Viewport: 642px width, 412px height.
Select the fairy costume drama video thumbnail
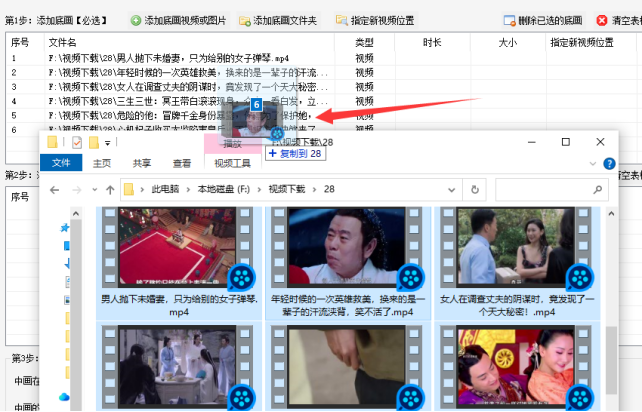click(x=177, y=366)
